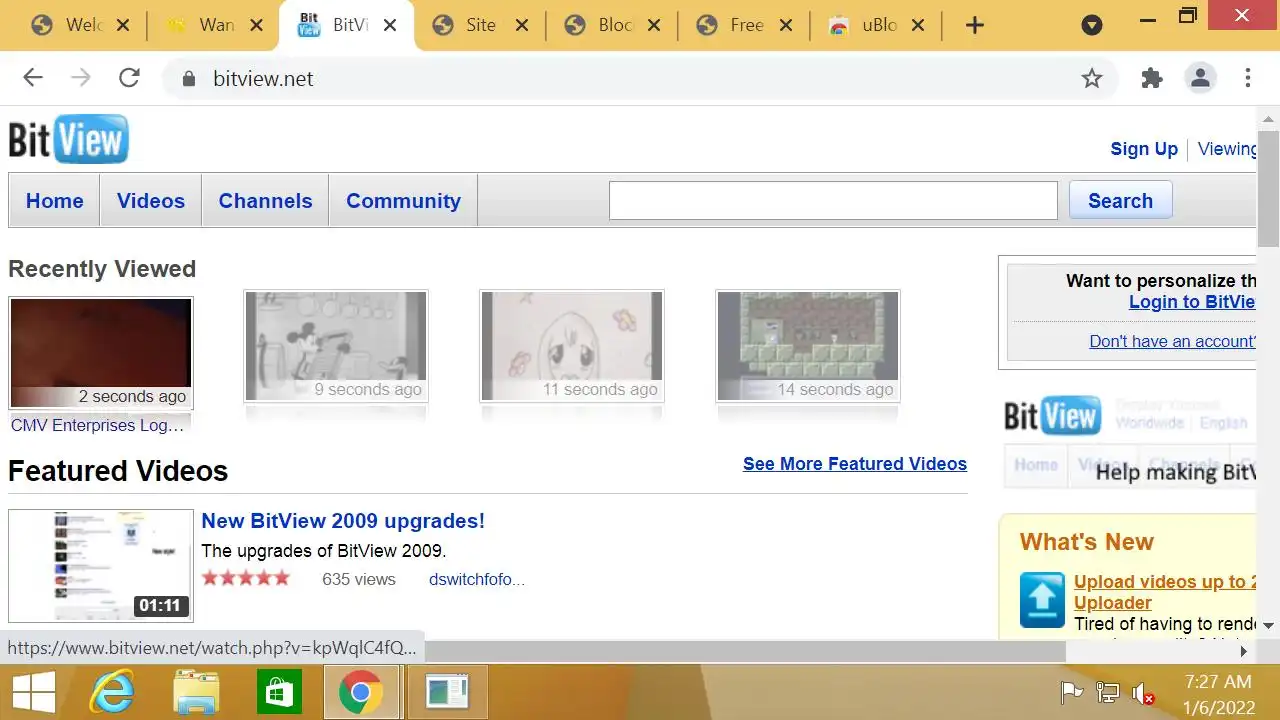Switch to the uBlo tab
The width and height of the screenshot is (1280, 720).
pyautogui.click(x=878, y=25)
